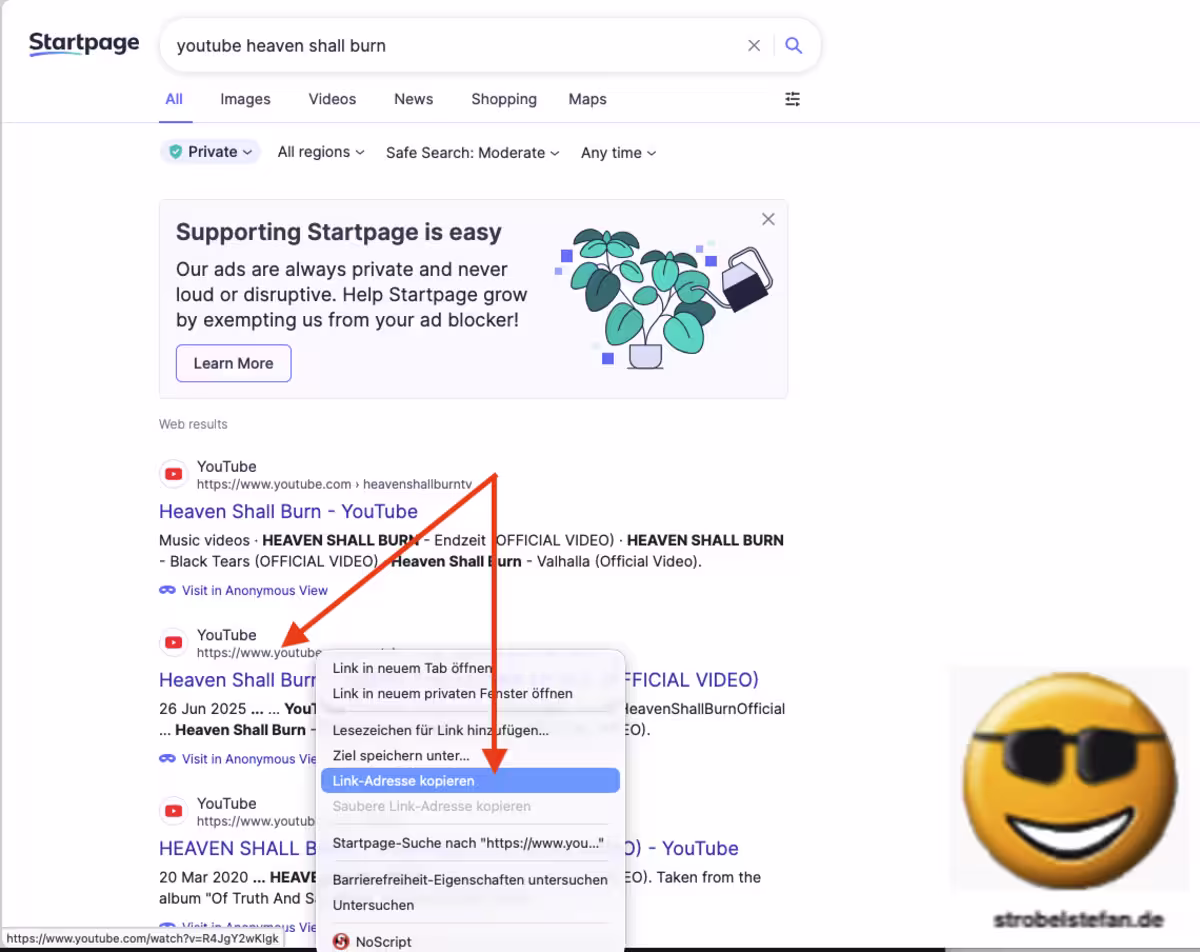Choose "Link in neuem Tab öffnen"

pyautogui.click(x=412, y=667)
